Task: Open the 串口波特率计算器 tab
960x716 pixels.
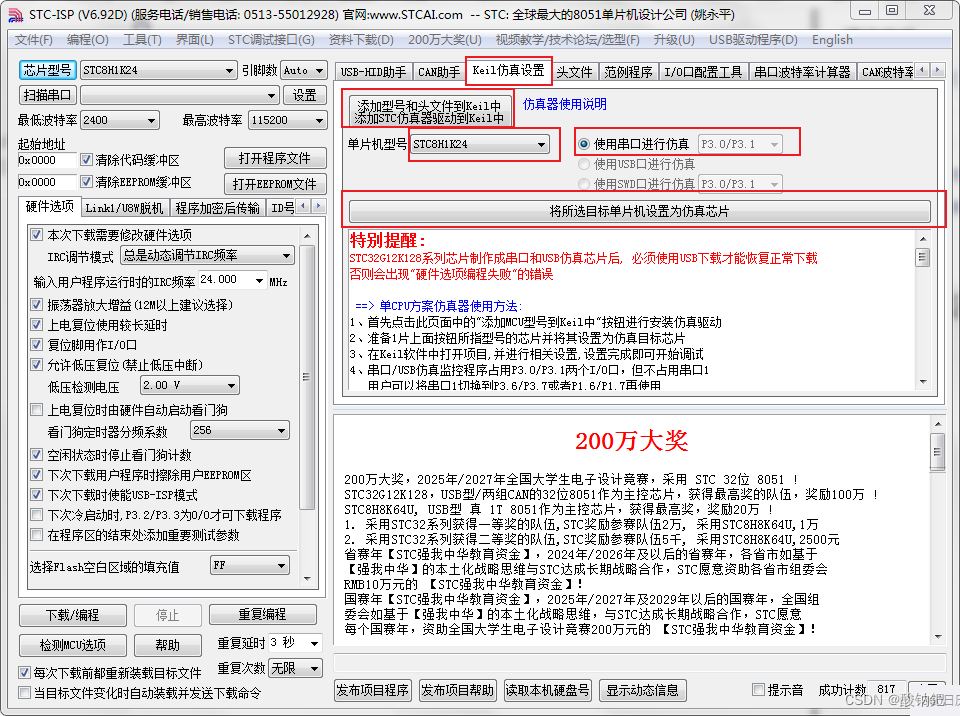Action: (x=802, y=72)
